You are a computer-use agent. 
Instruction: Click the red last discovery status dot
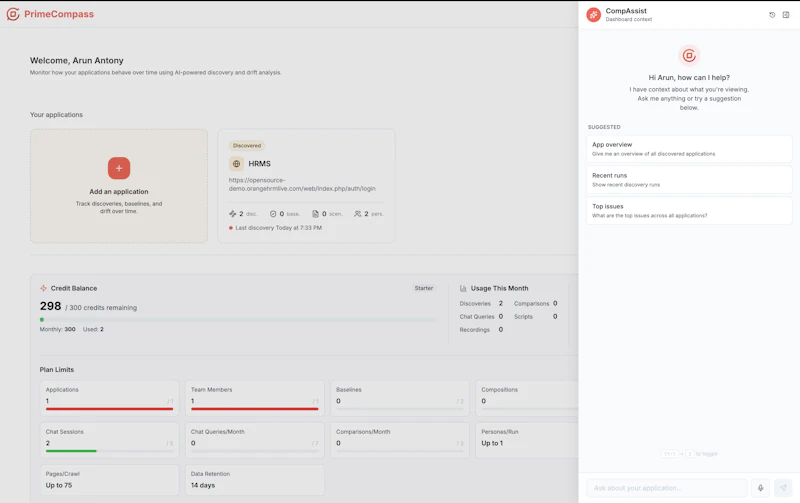pos(231,228)
